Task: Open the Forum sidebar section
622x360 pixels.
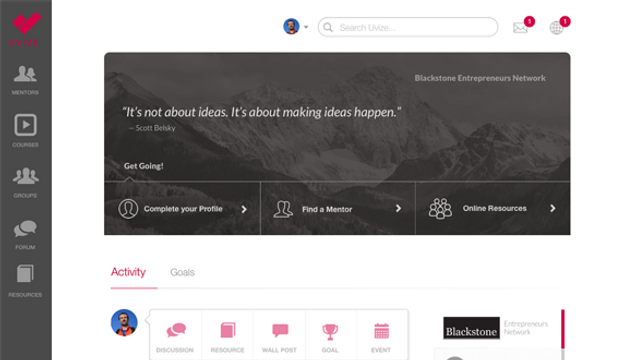Action: pyautogui.click(x=25, y=235)
